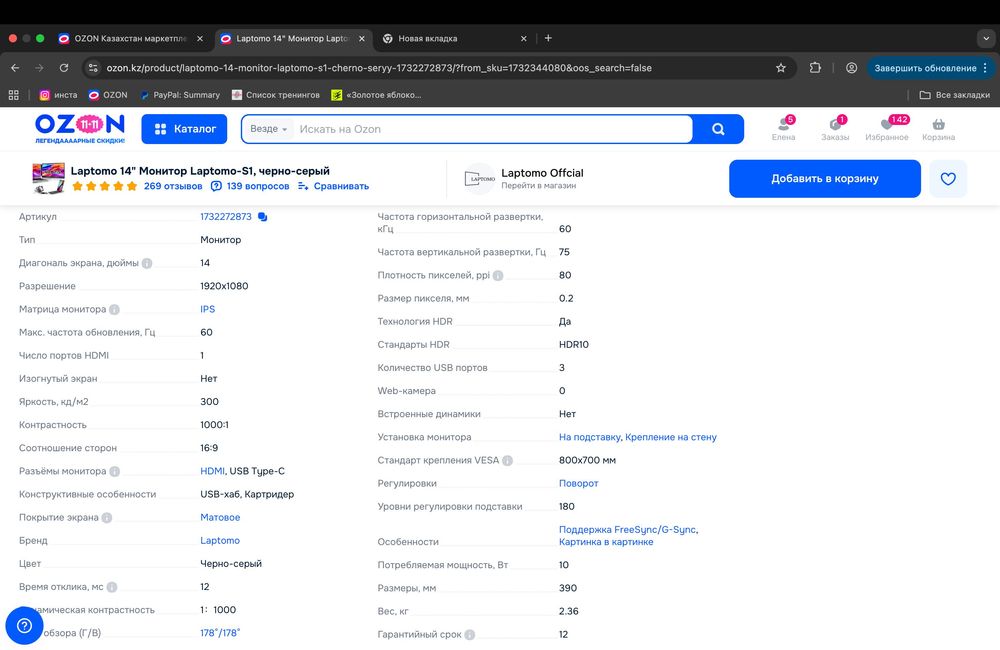Image resolution: width=1000 pixels, height=650 pixels.
Task: Copy the article number with copy icon
Action: pyautogui.click(x=262, y=217)
